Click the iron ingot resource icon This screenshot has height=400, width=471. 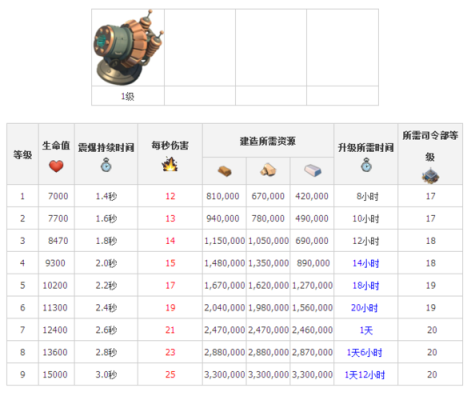click(312, 170)
